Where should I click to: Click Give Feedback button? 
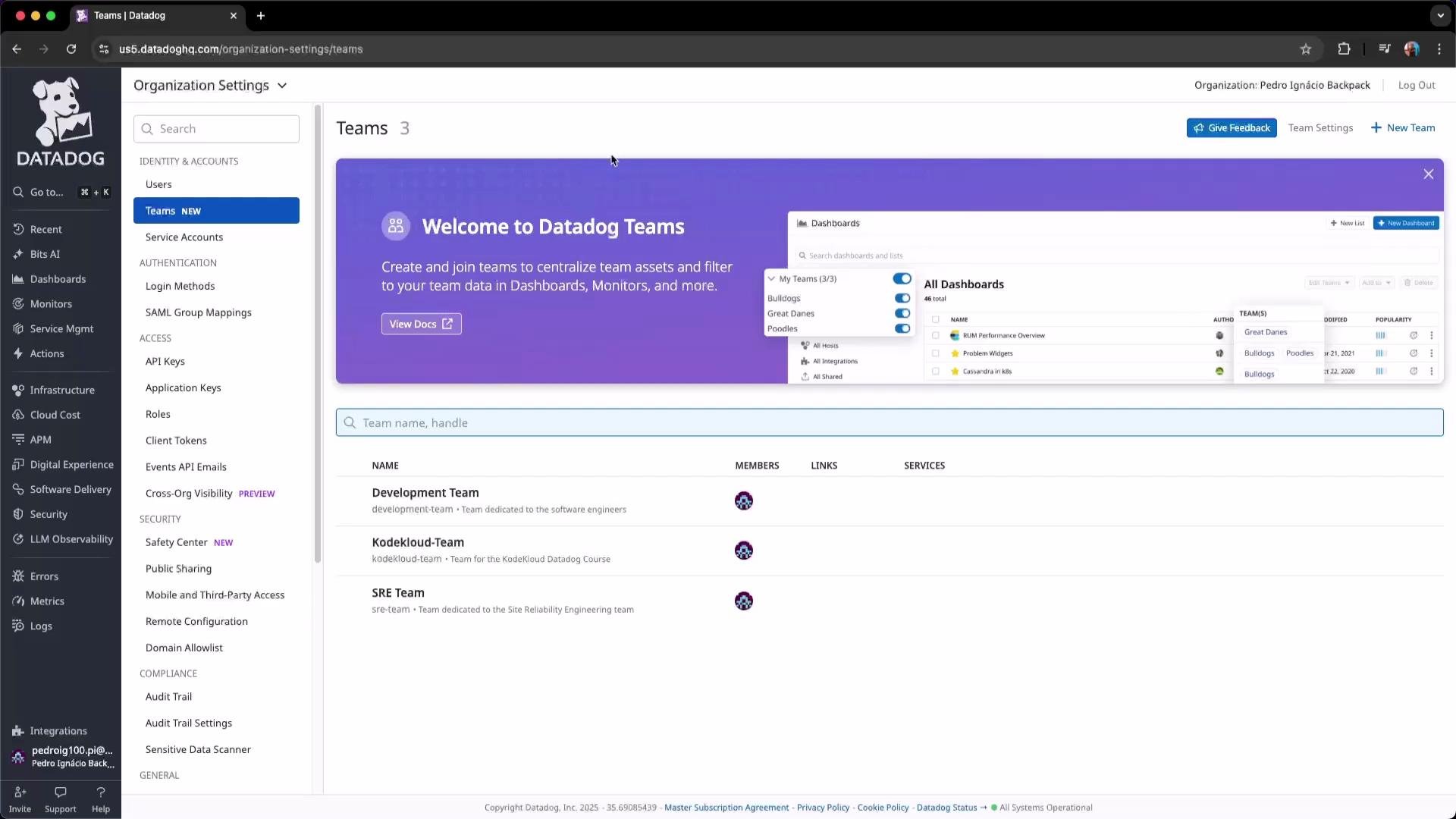pos(1232,128)
